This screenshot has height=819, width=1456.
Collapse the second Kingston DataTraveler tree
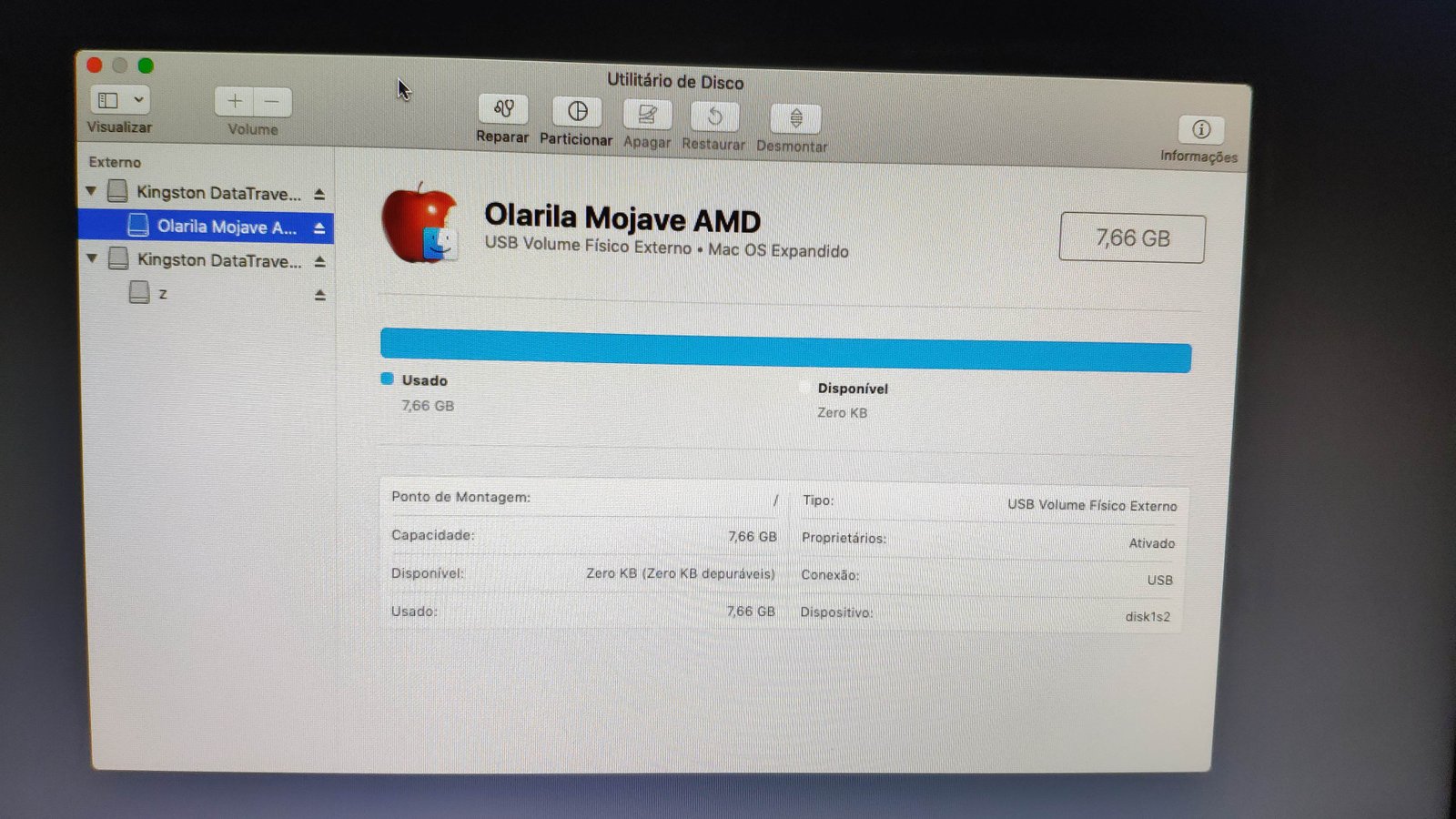[x=92, y=258]
